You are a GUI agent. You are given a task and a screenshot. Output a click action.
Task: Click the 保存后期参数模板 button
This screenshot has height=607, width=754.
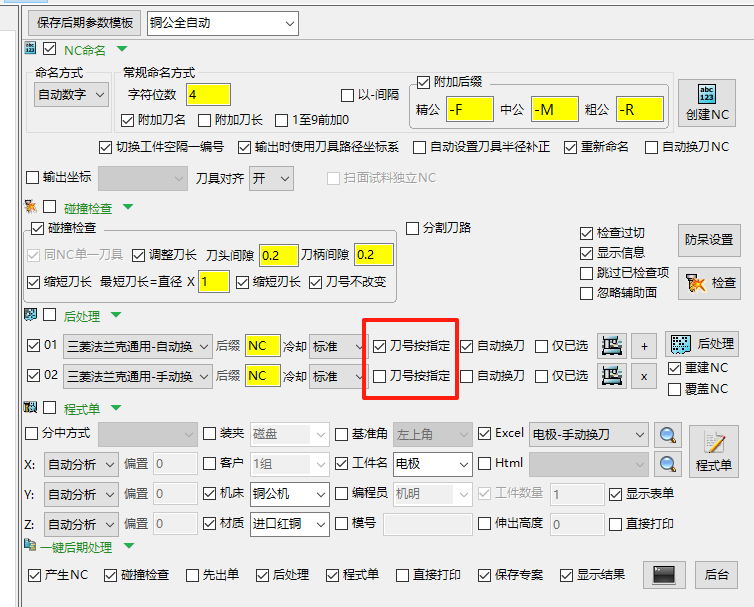tap(85, 23)
